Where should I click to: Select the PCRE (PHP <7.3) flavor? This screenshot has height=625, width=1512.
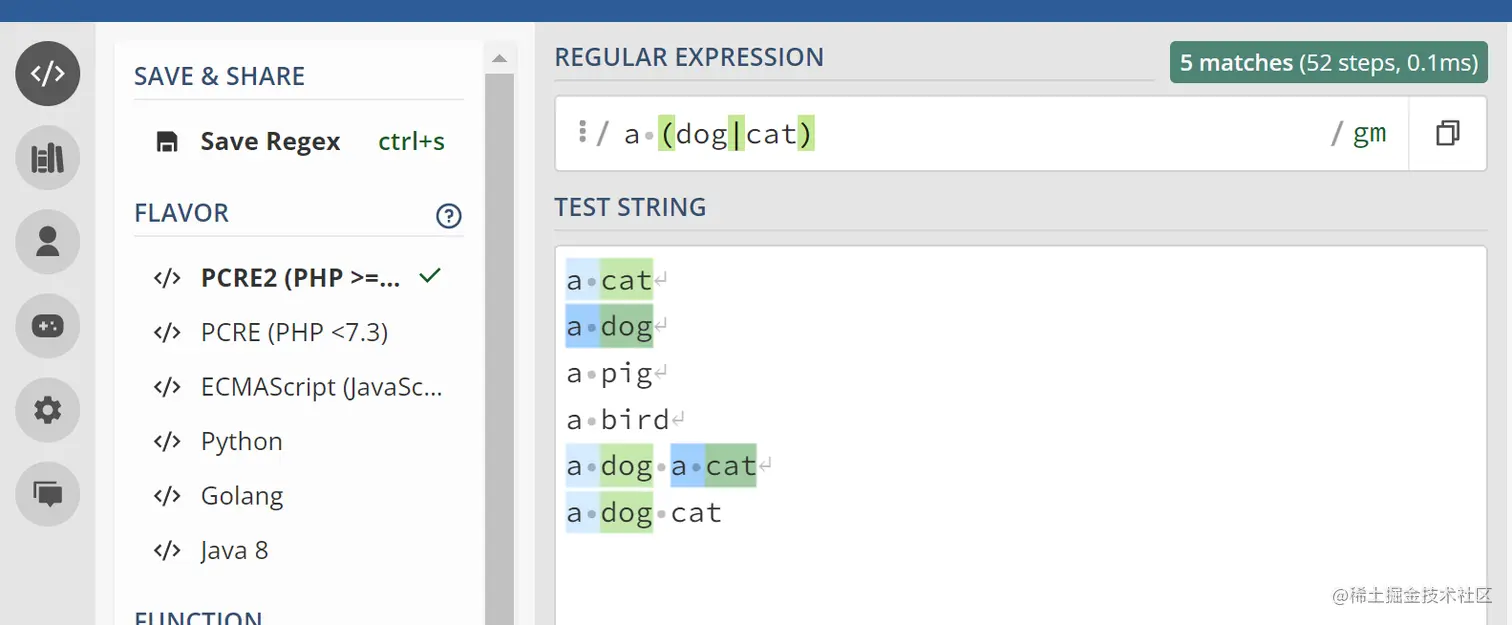pos(294,332)
